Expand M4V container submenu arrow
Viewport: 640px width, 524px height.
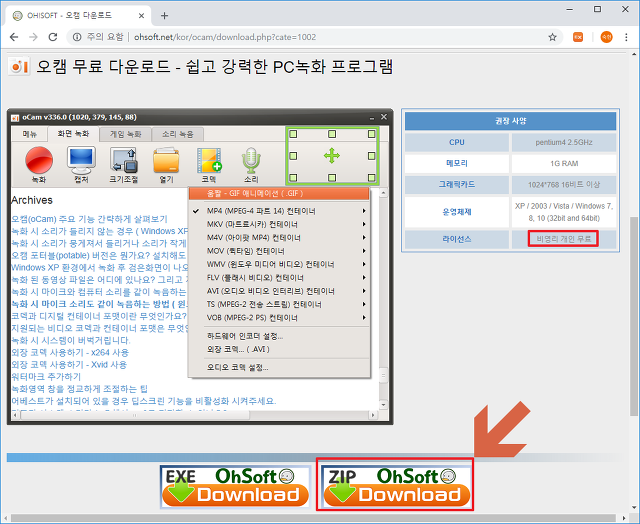coord(364,238)
